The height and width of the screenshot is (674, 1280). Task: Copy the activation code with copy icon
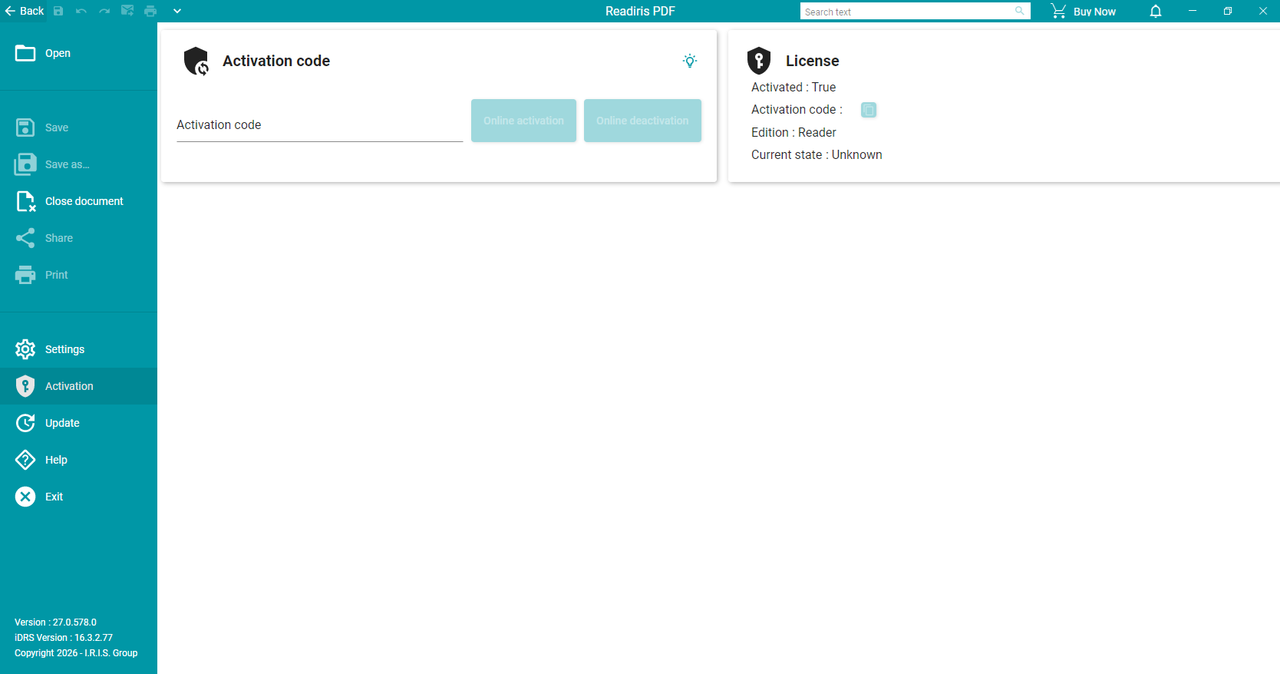click(x=869, y=110)
